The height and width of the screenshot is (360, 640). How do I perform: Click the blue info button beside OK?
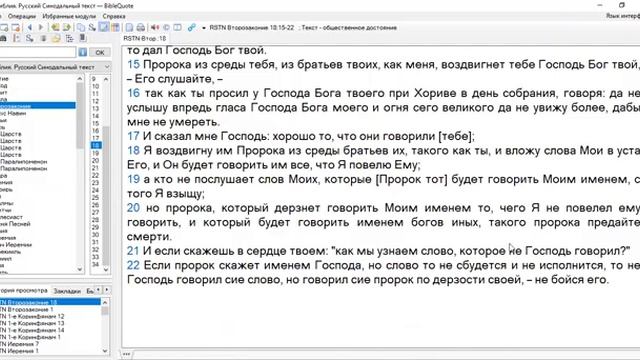(x=82, y=52)
